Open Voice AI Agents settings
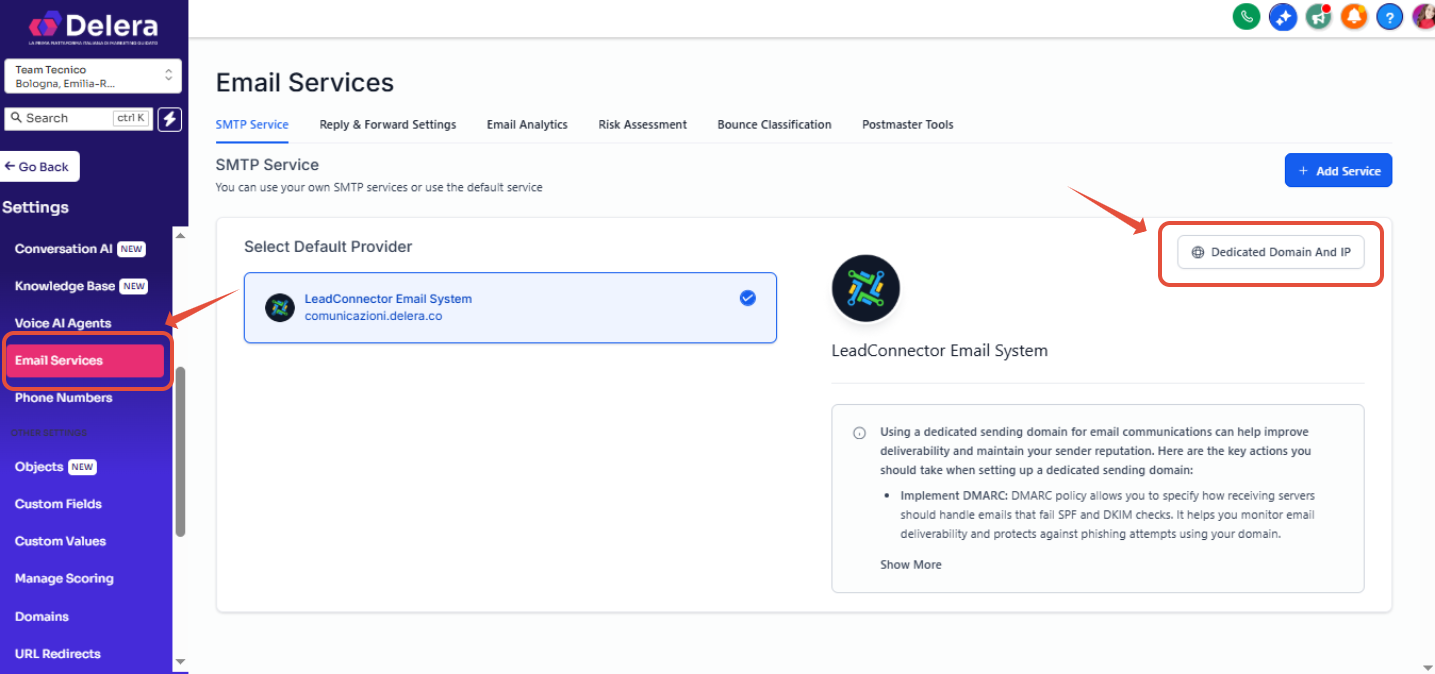The height and width of the screenshot is (674, 1435). click(63, 323)
